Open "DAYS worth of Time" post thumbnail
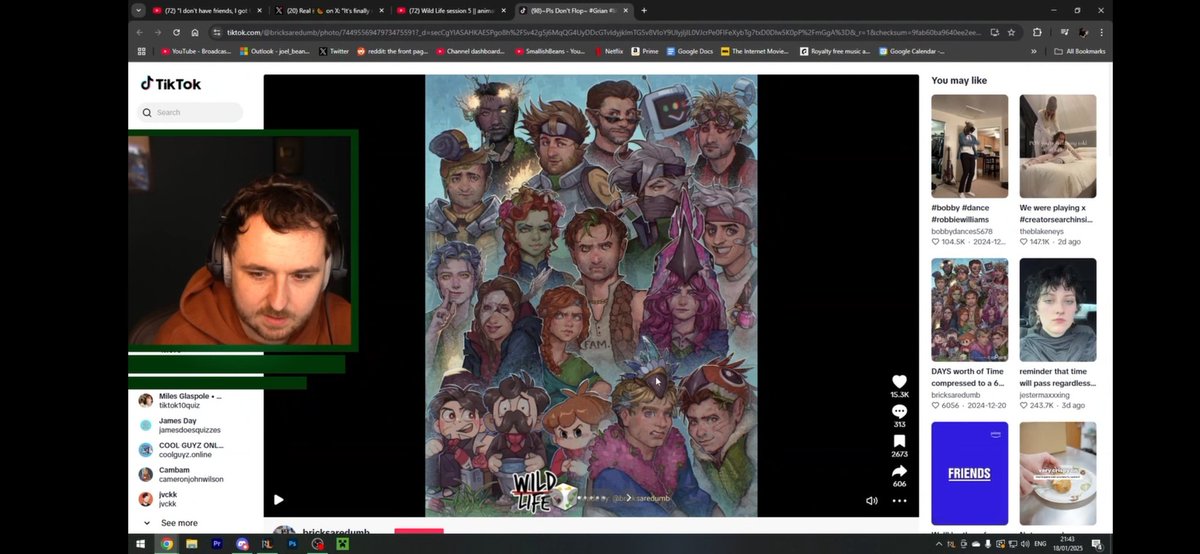Viewport: 1200px width, 554px height. (969, 310)
